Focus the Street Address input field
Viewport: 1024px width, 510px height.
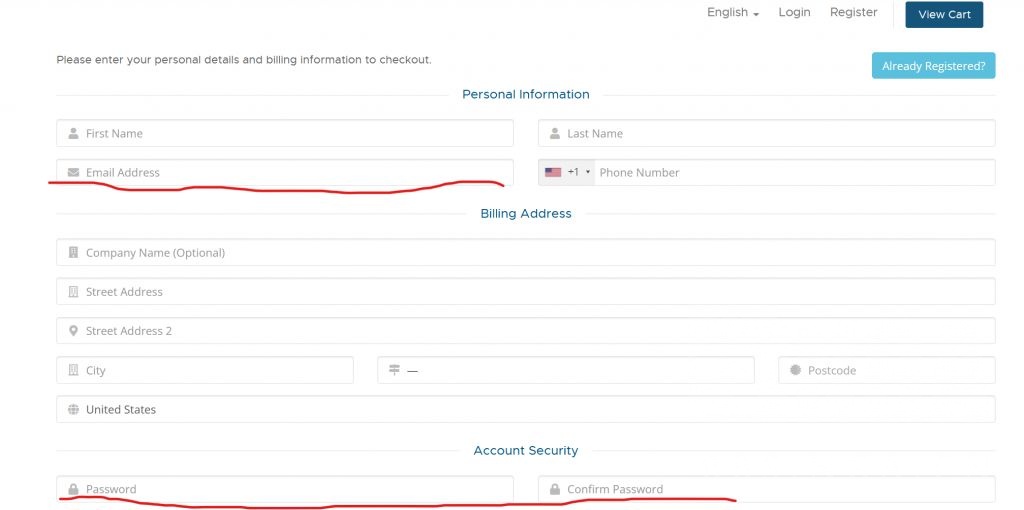click(x=526, y=291)
